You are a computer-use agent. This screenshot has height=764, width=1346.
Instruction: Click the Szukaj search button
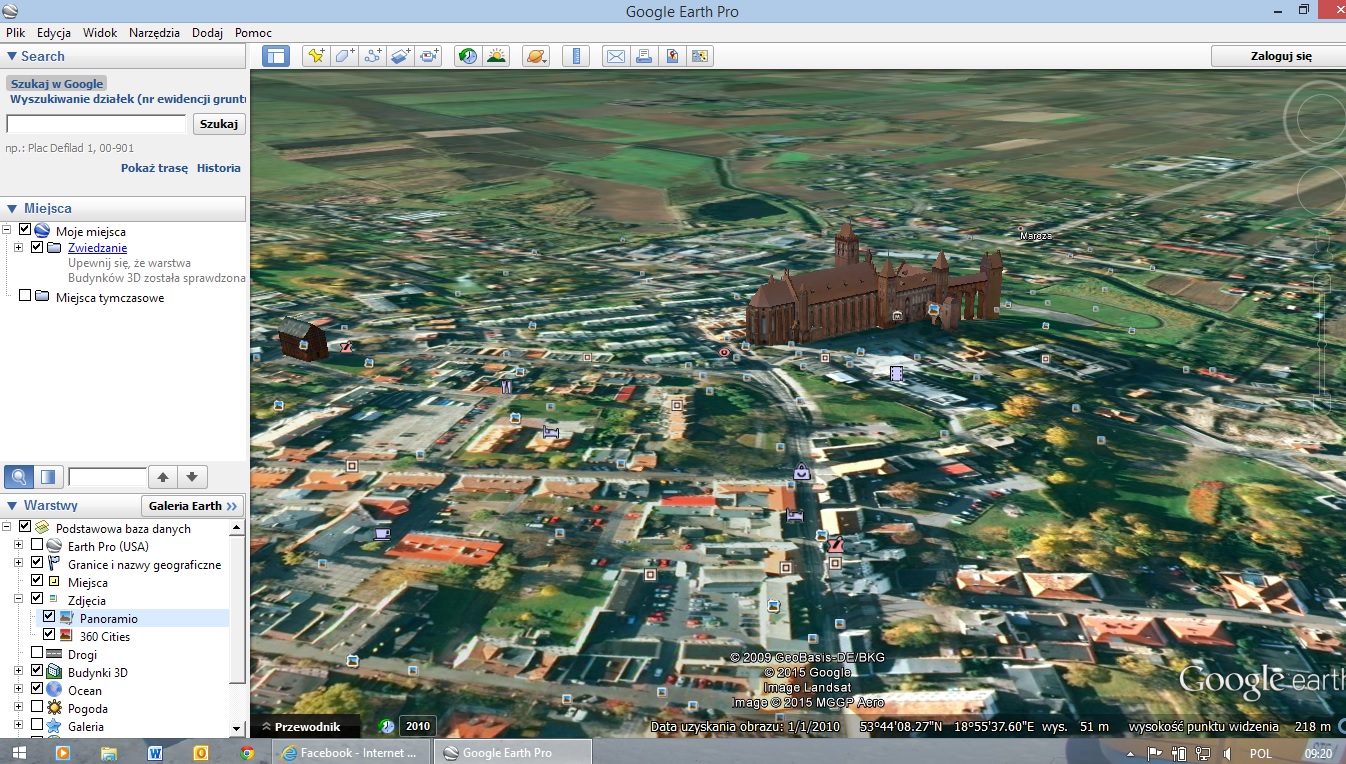click(x=218, y=124)
